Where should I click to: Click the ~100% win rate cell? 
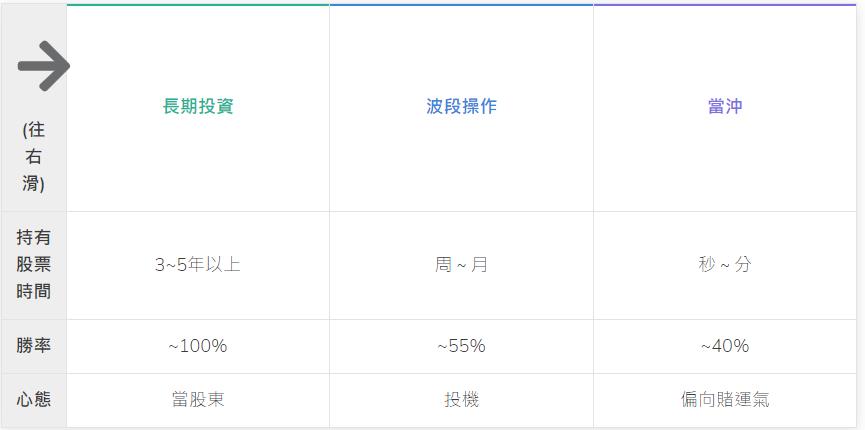198,346
